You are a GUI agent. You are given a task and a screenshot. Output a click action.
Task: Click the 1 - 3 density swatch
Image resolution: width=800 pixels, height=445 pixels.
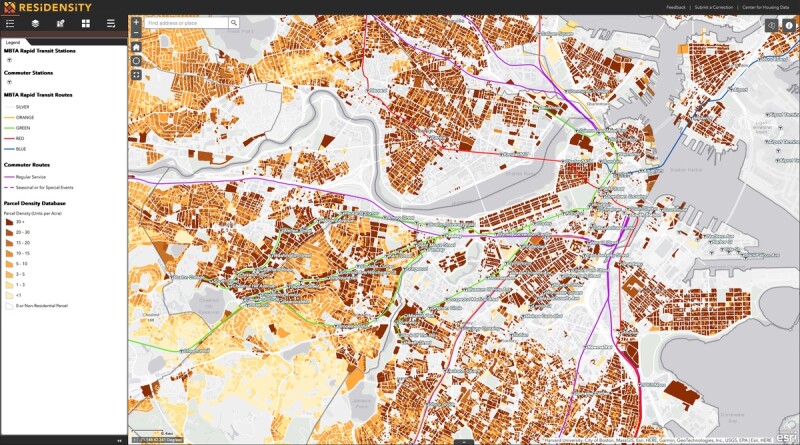(9, 285)
